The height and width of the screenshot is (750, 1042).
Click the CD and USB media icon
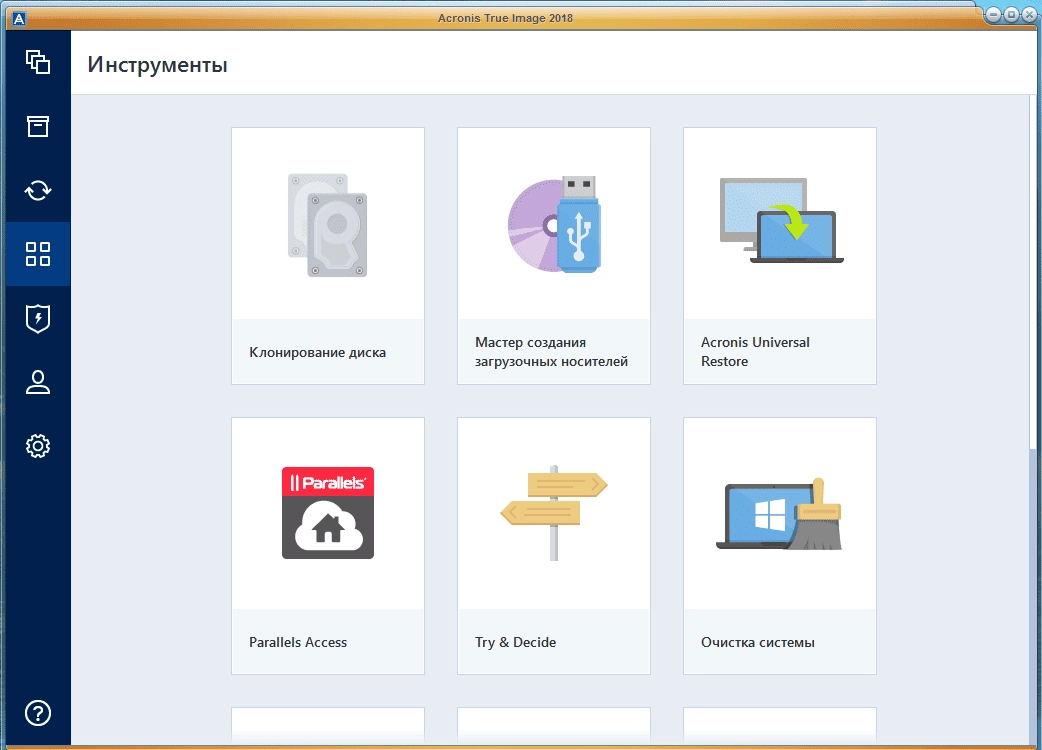point(554,225)
